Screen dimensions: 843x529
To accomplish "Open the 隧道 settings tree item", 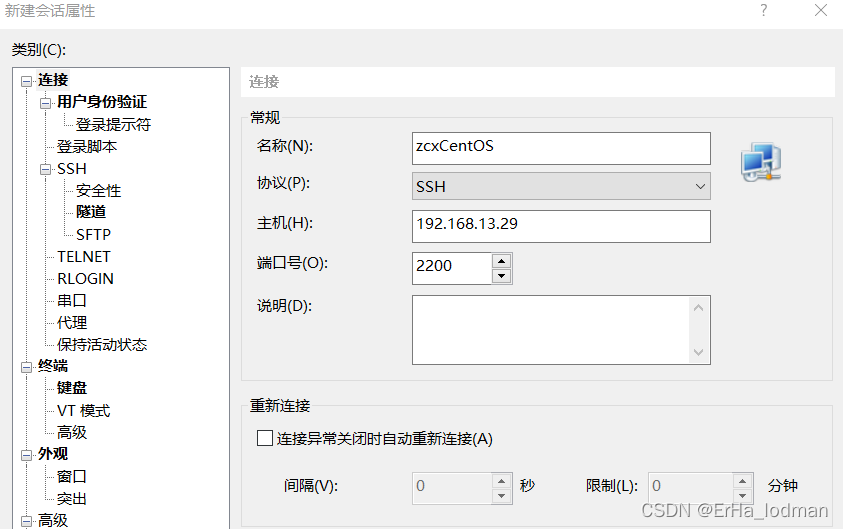I will (91, 212).
